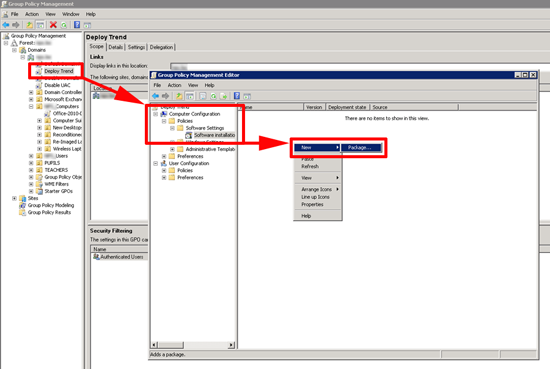Maximize the Group Policy Management Editor window
The image size is (550, 369).
tap(525, 75)
